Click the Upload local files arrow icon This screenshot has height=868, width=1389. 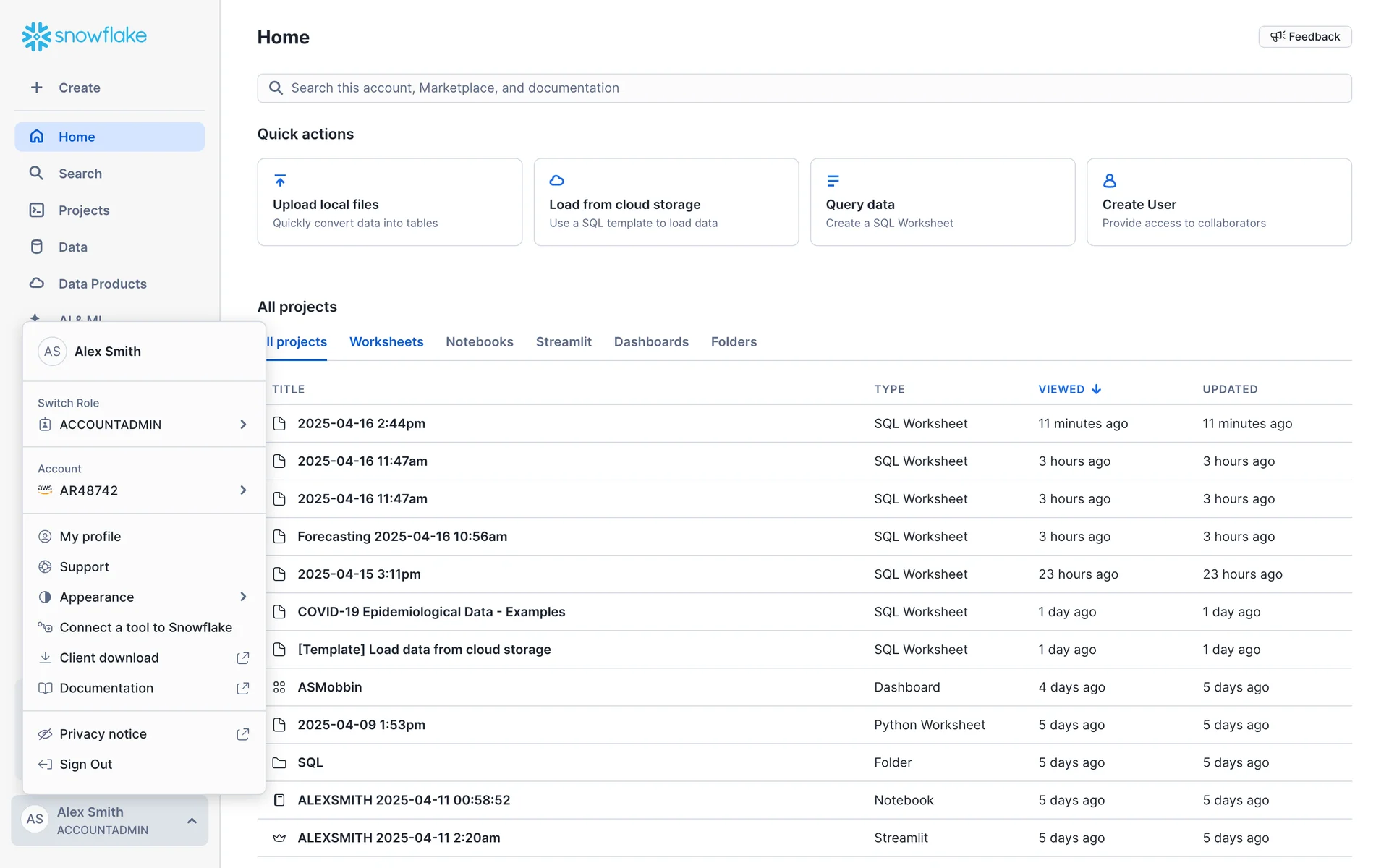pos(280,180)
